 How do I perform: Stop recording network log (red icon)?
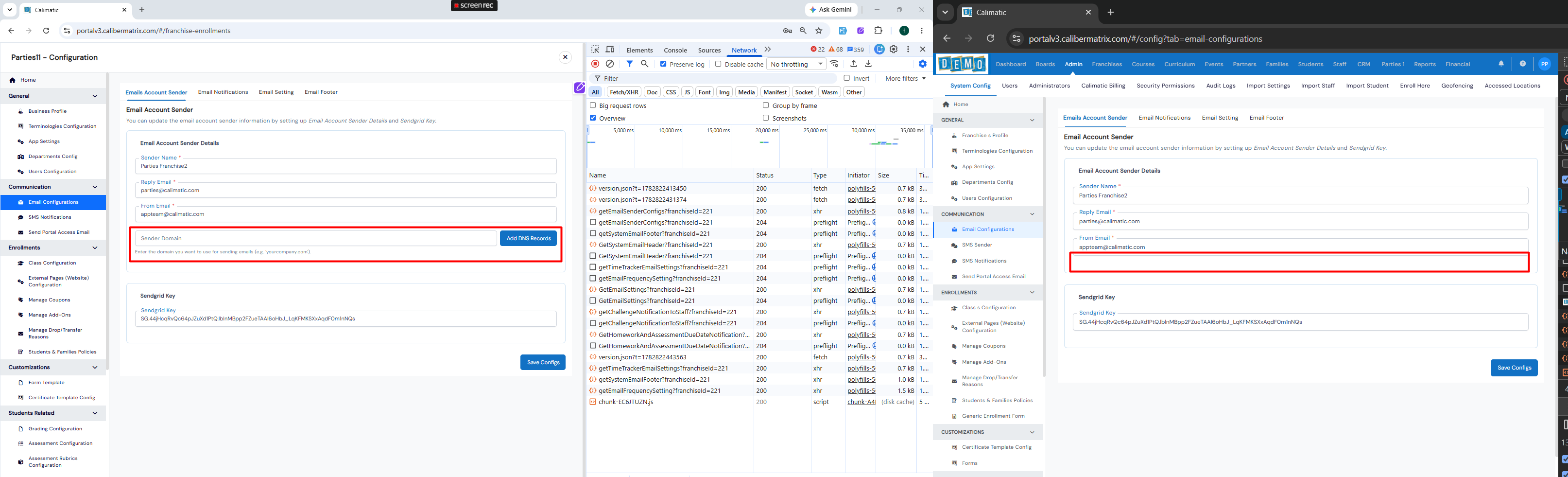pos(595,64)
